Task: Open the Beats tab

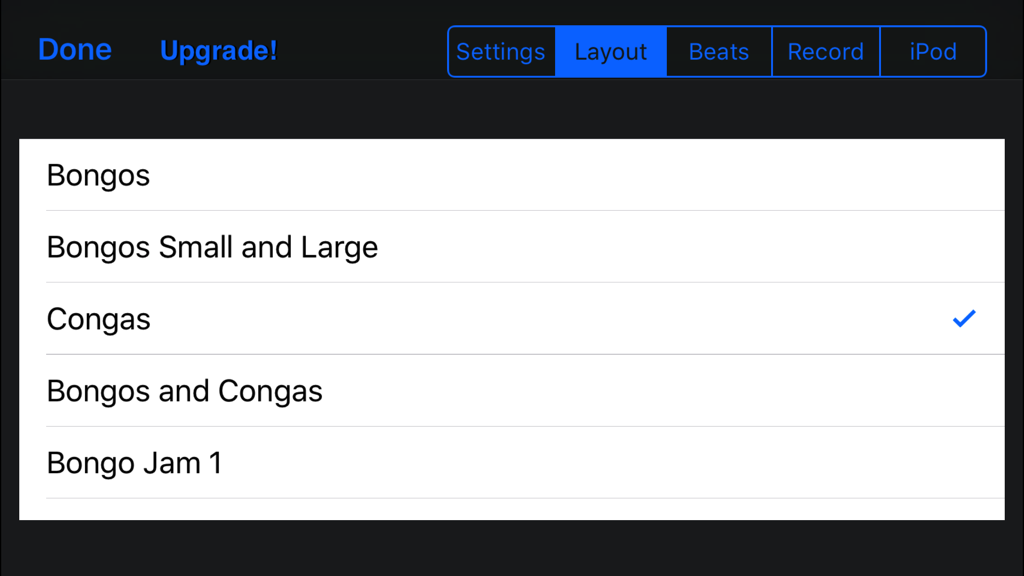Action: (718, 51)
